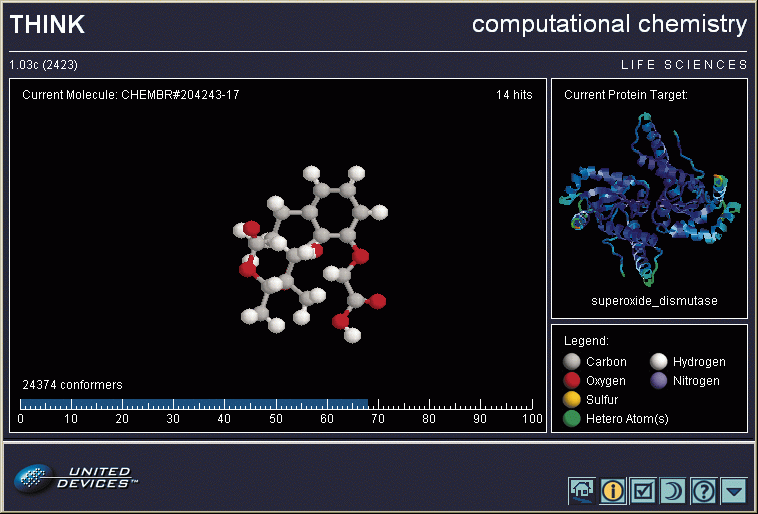Click the Current Molecule CHEMBR label

pyautogui.click(x=131, y=95)
